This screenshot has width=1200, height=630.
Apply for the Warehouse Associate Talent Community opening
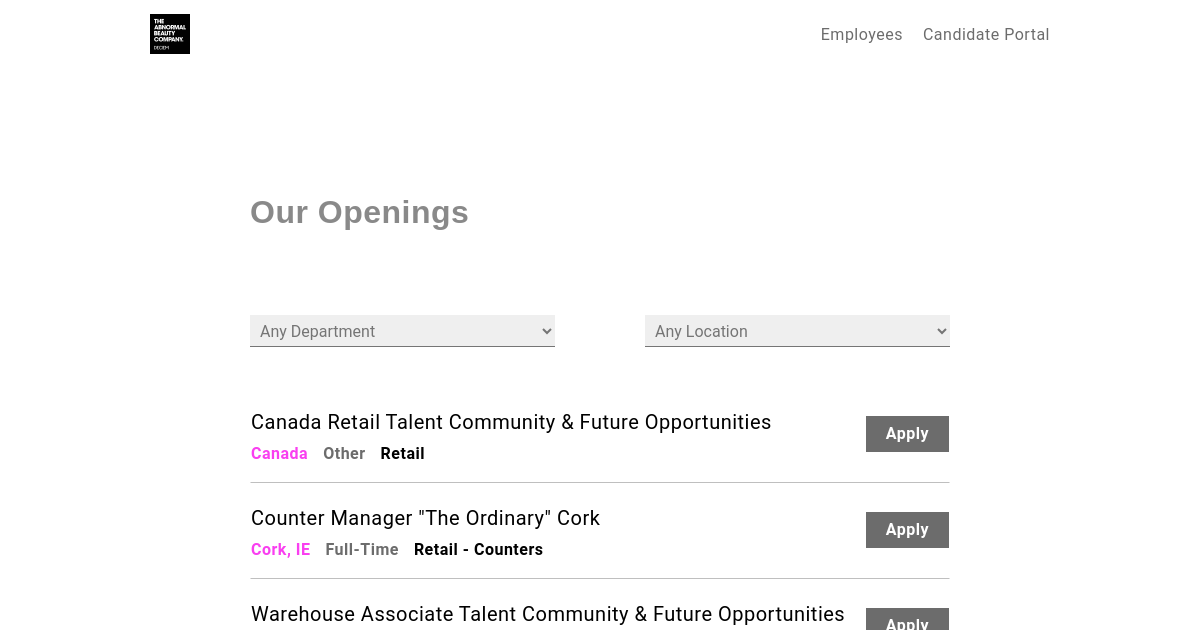click(x=907, y=622)
